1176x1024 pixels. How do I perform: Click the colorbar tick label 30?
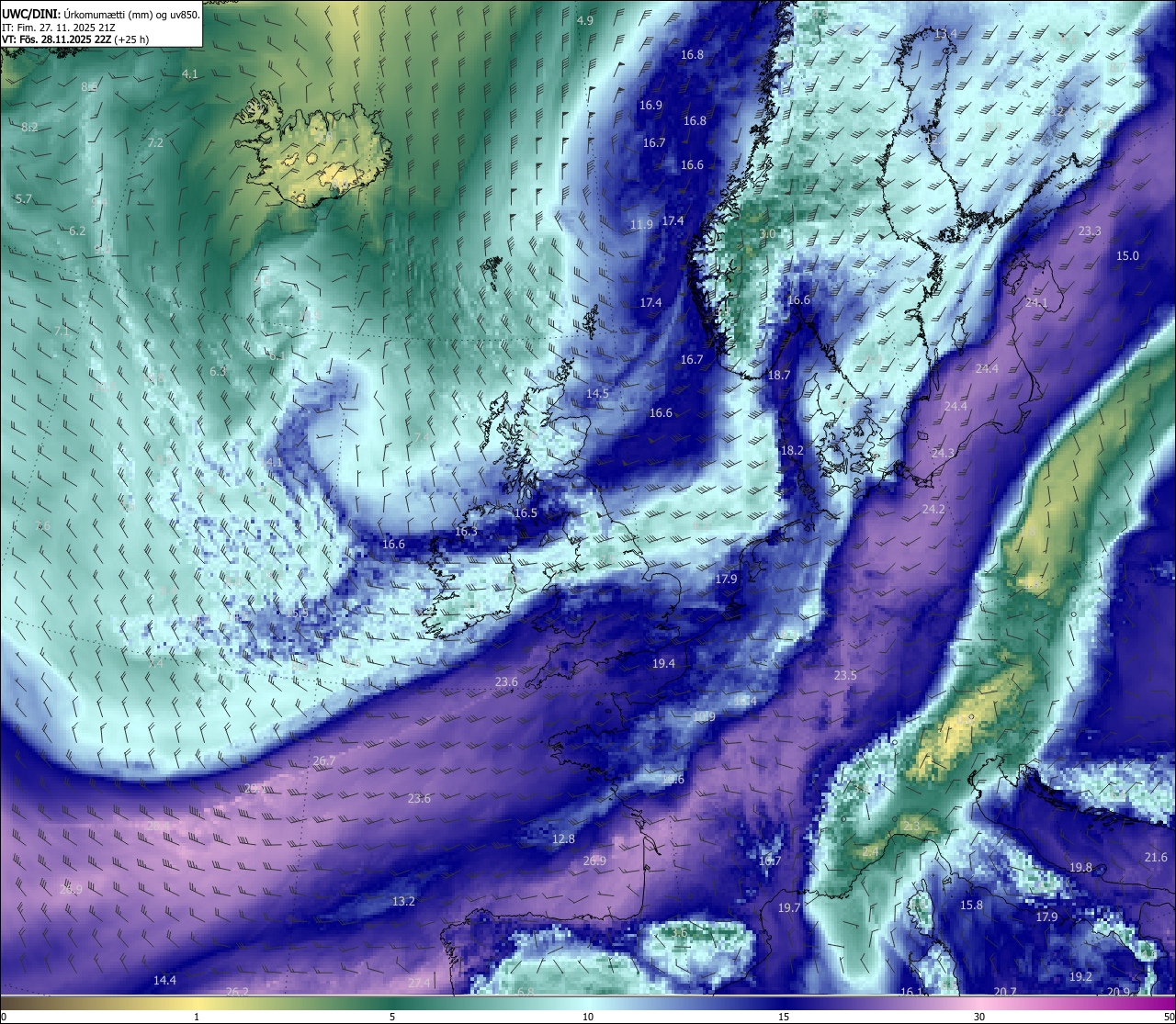(979, 1017)
